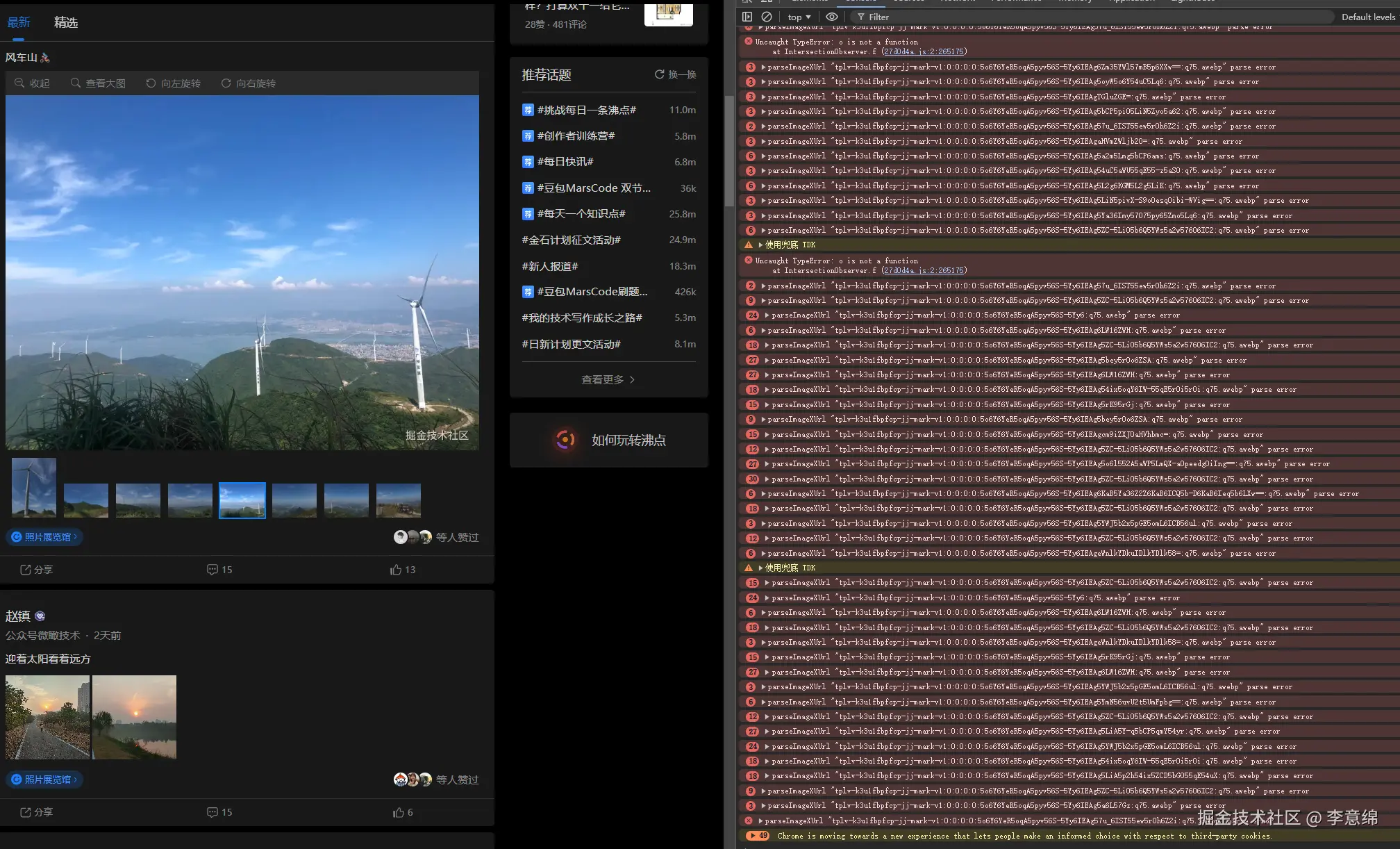Rotate the photo left with 向左旋转
Viewport: 1400px width, 849px height.
173,83
